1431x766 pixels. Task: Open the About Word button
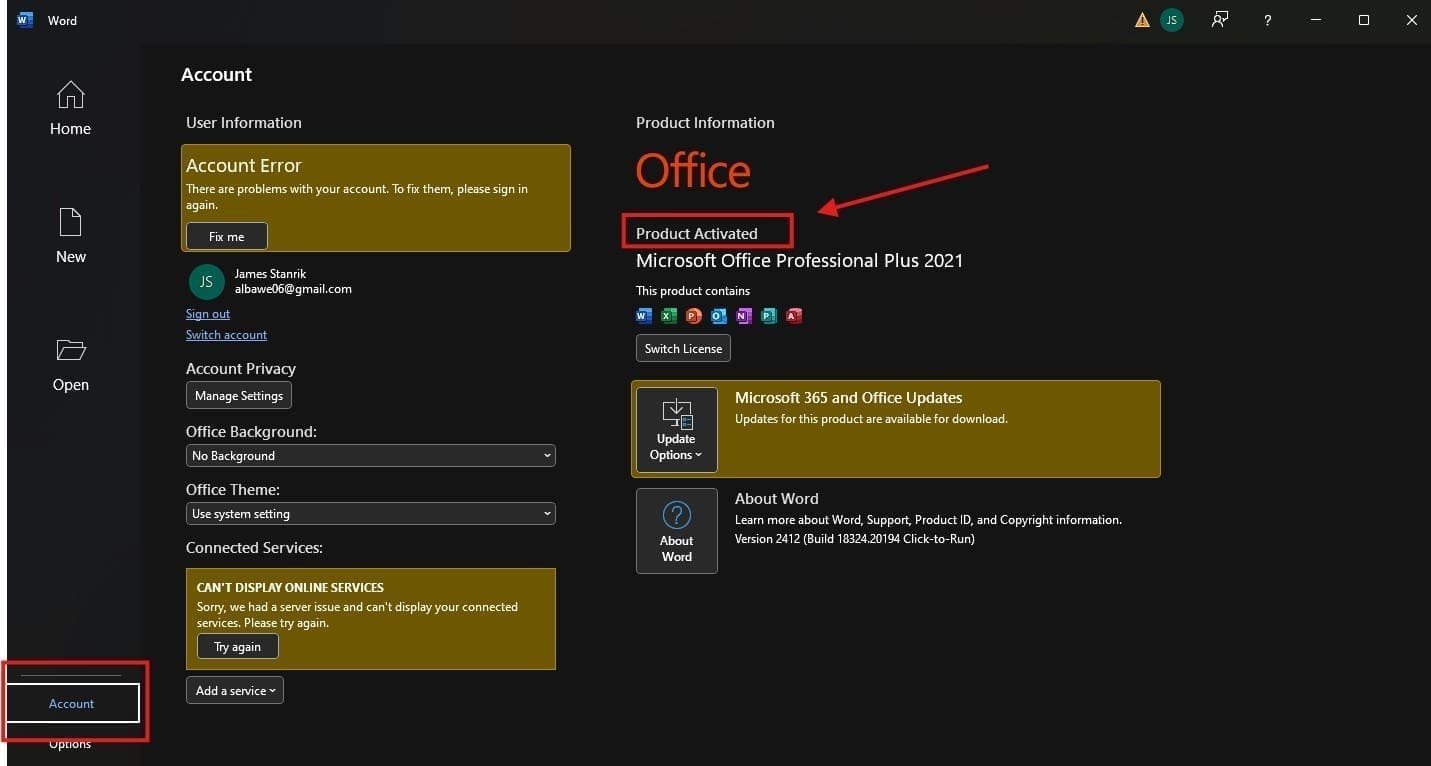tap(677, 531)
